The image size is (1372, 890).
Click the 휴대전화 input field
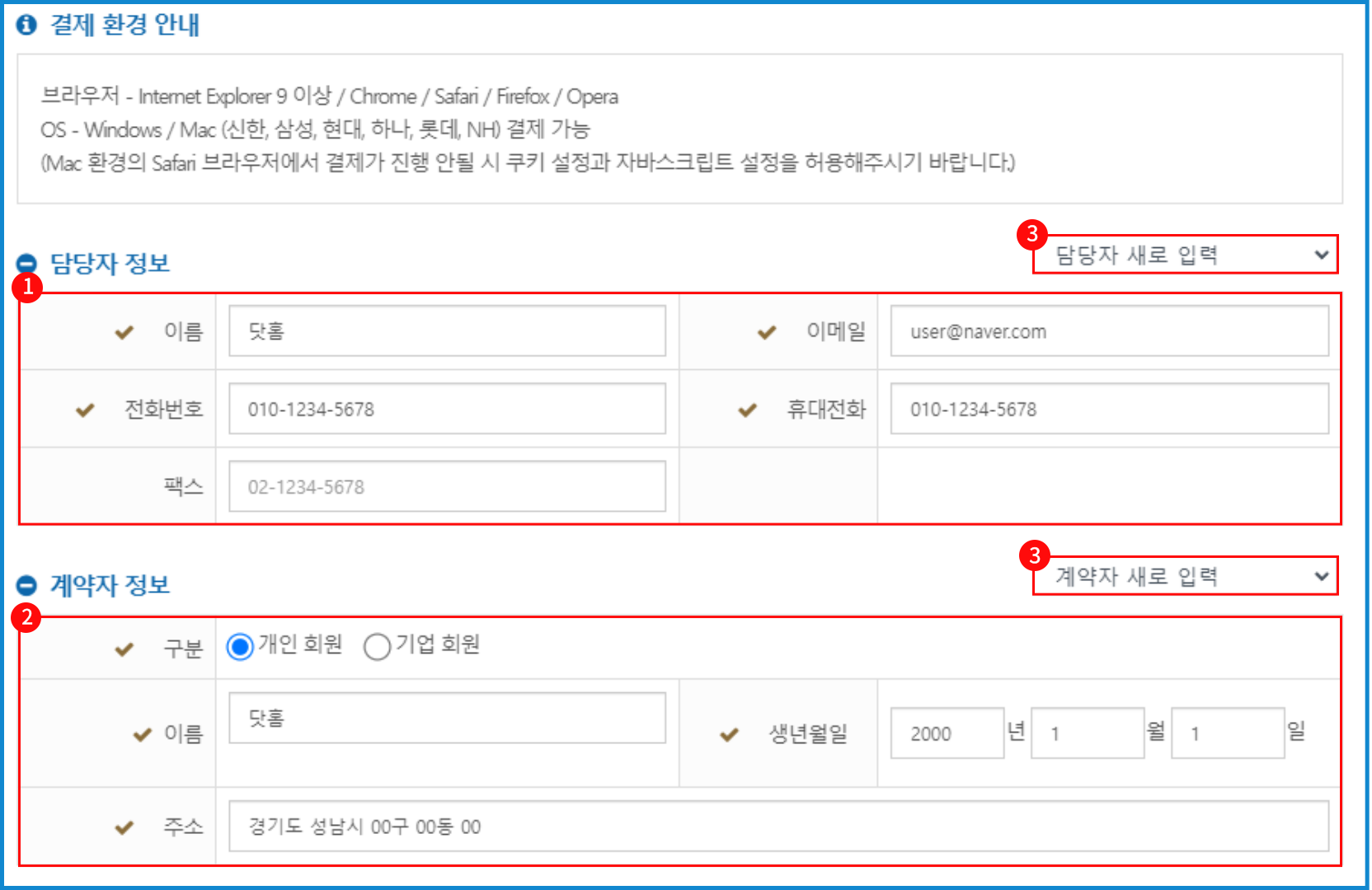(1109, 409)
